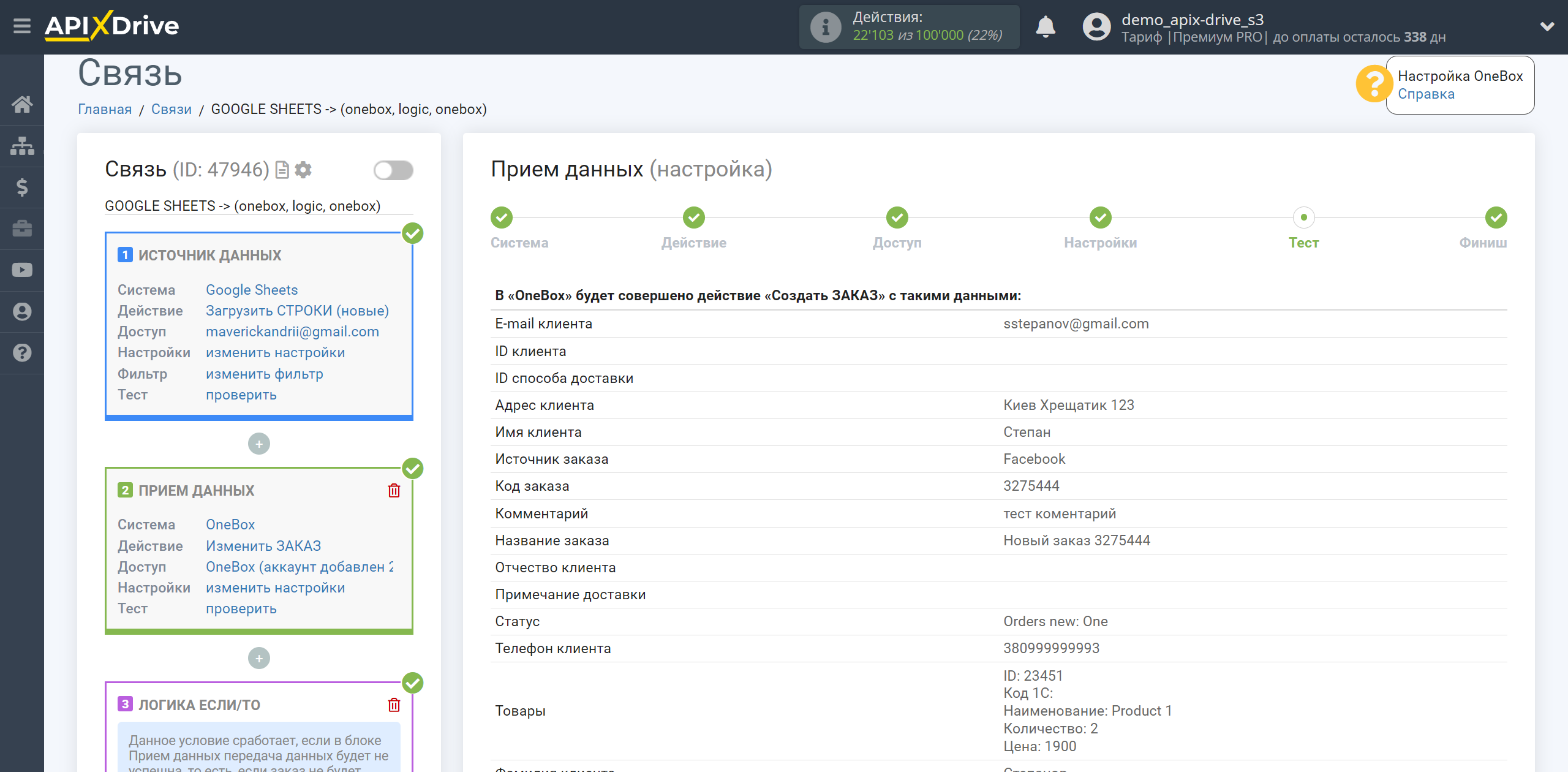
Task: Click проверить in Прием данных block
Action: click(x=241, y=609)
